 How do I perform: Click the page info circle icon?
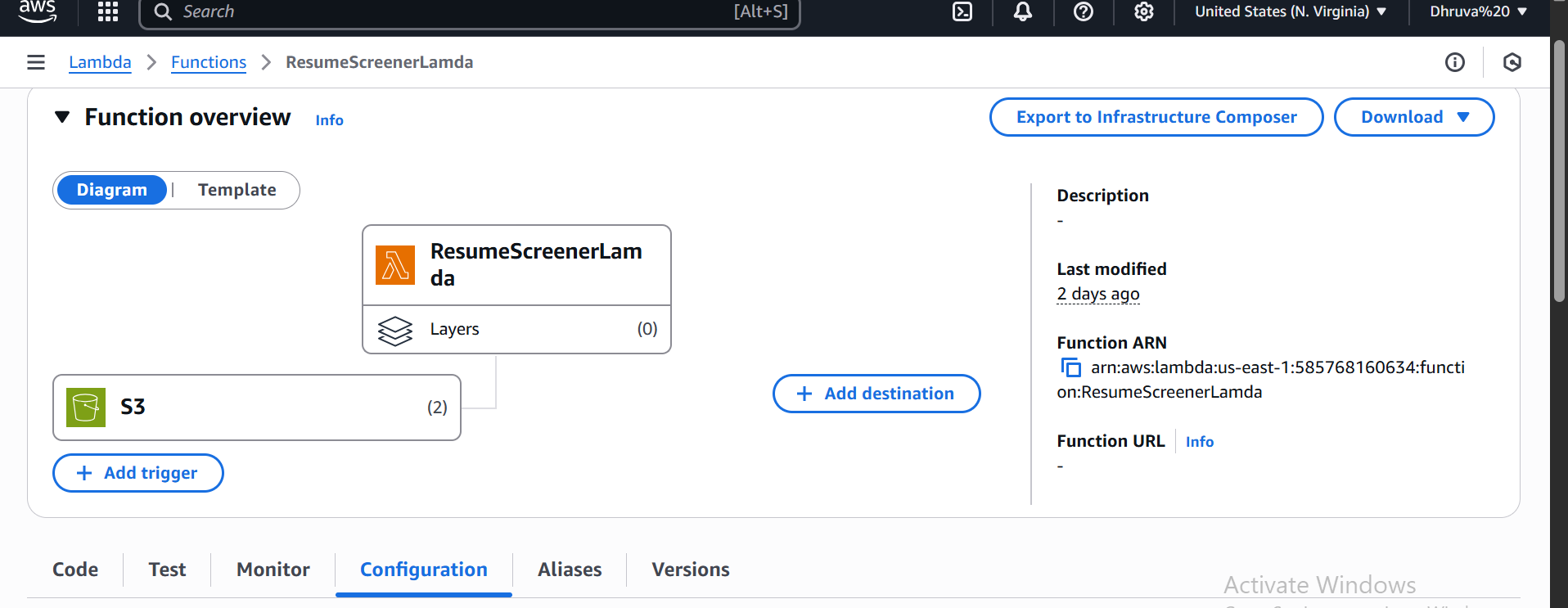pos(1455,62)
